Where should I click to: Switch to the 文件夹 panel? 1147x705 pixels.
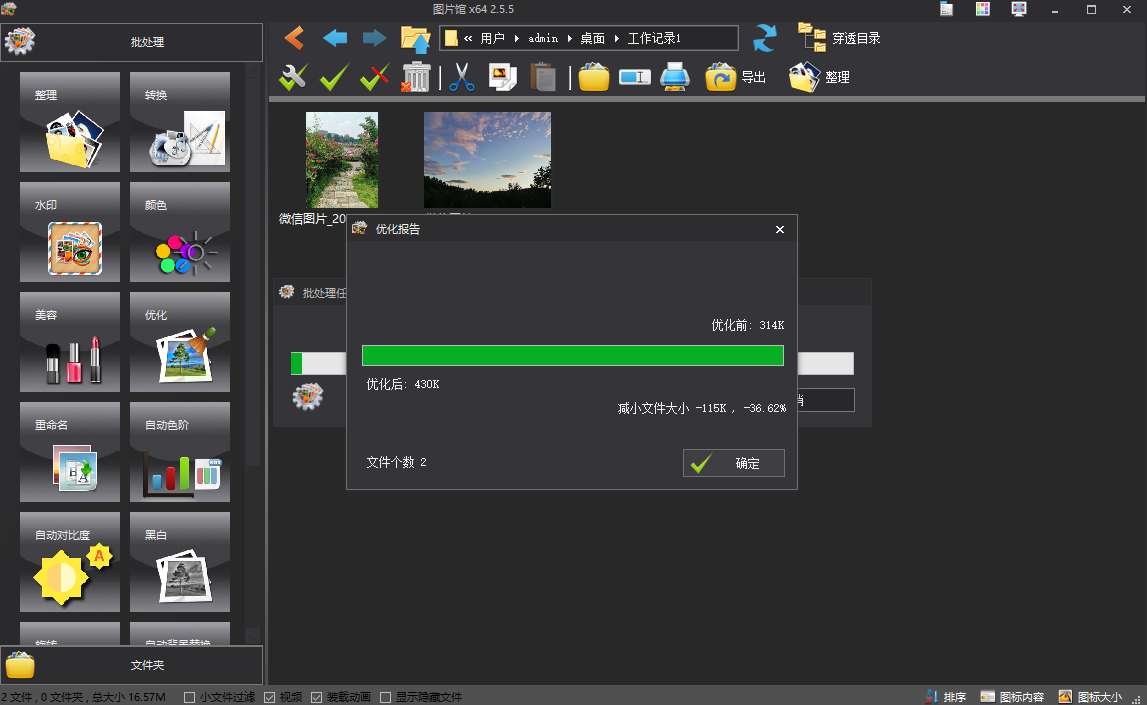click(x=131, y=665)
